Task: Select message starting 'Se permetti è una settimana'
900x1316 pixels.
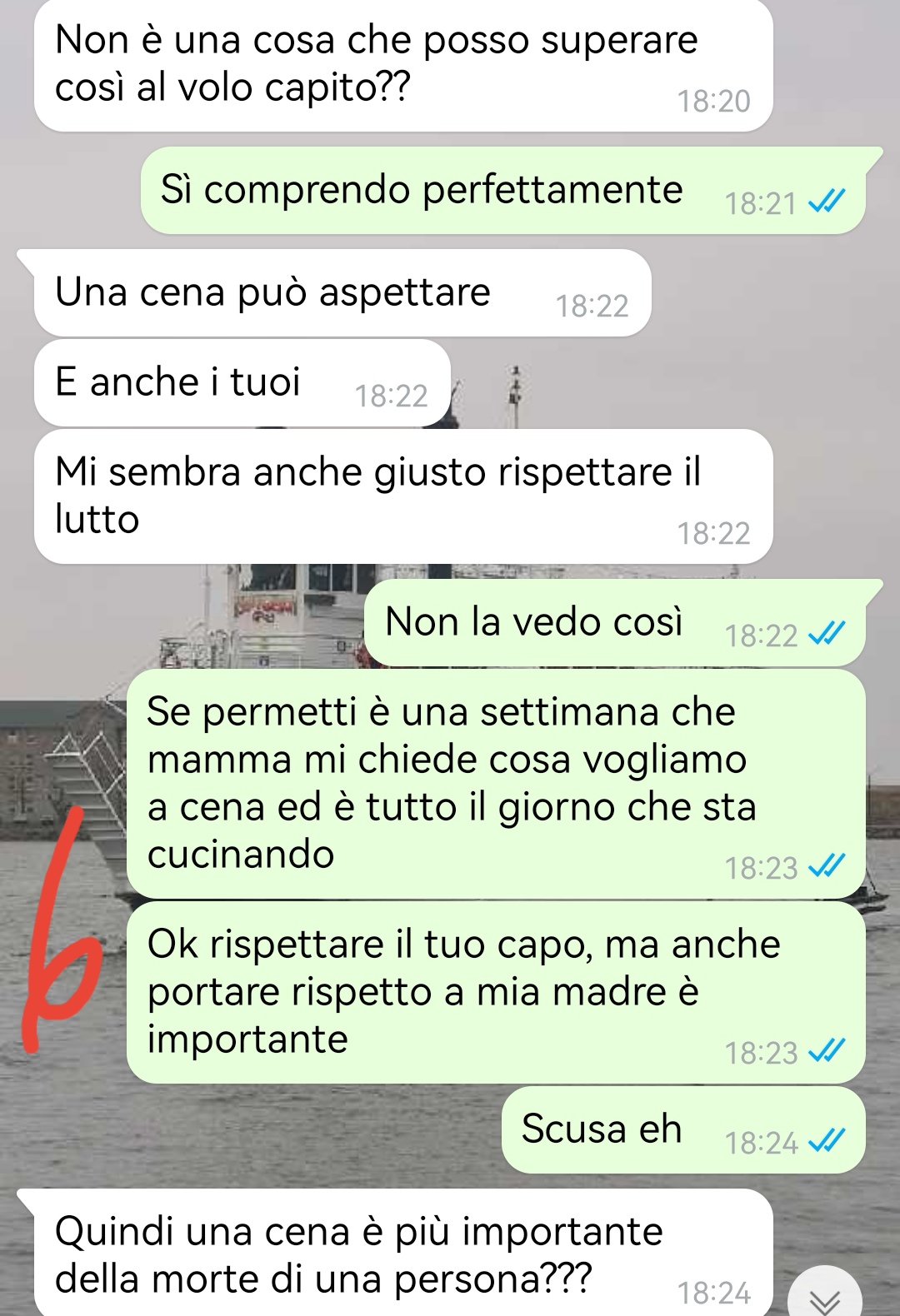Action: [496, 784]
